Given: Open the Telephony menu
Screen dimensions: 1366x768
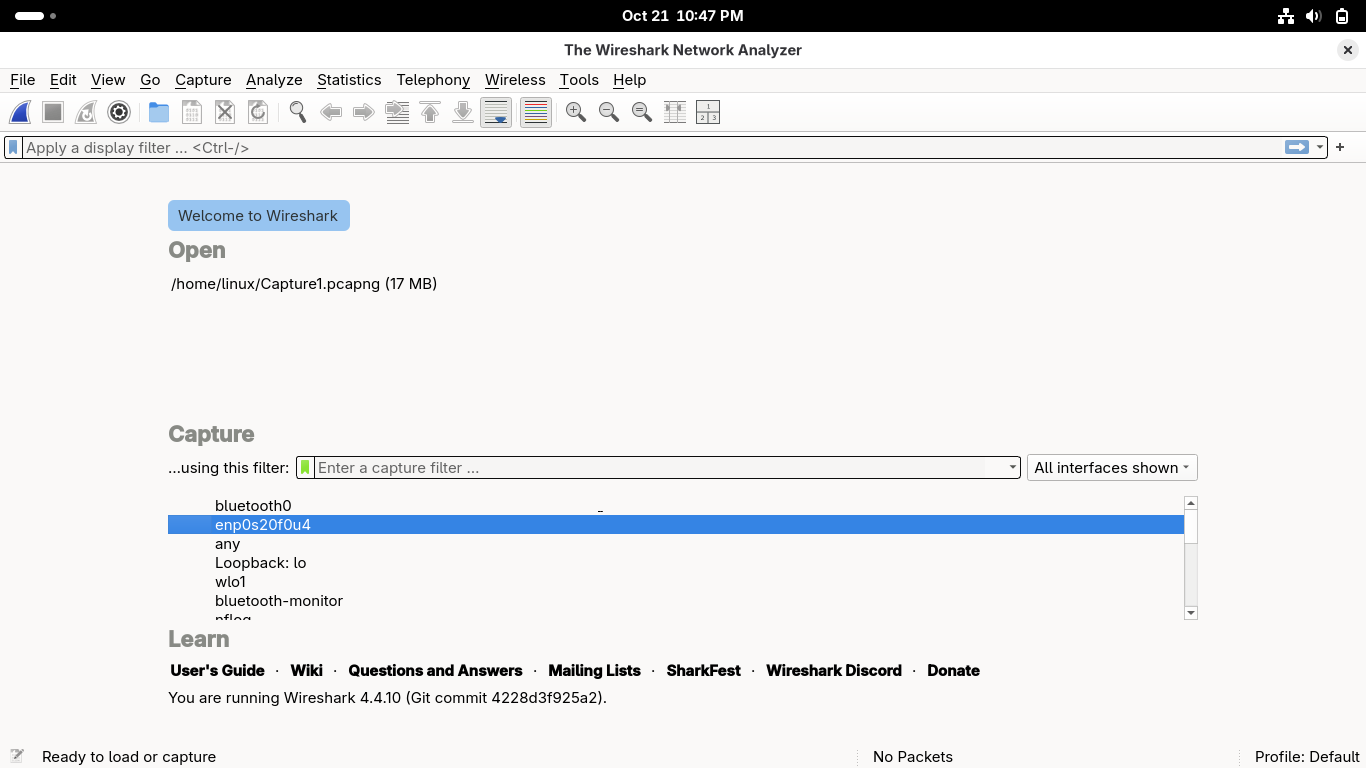Looking at the screenshot, I should tap(432, 80).
